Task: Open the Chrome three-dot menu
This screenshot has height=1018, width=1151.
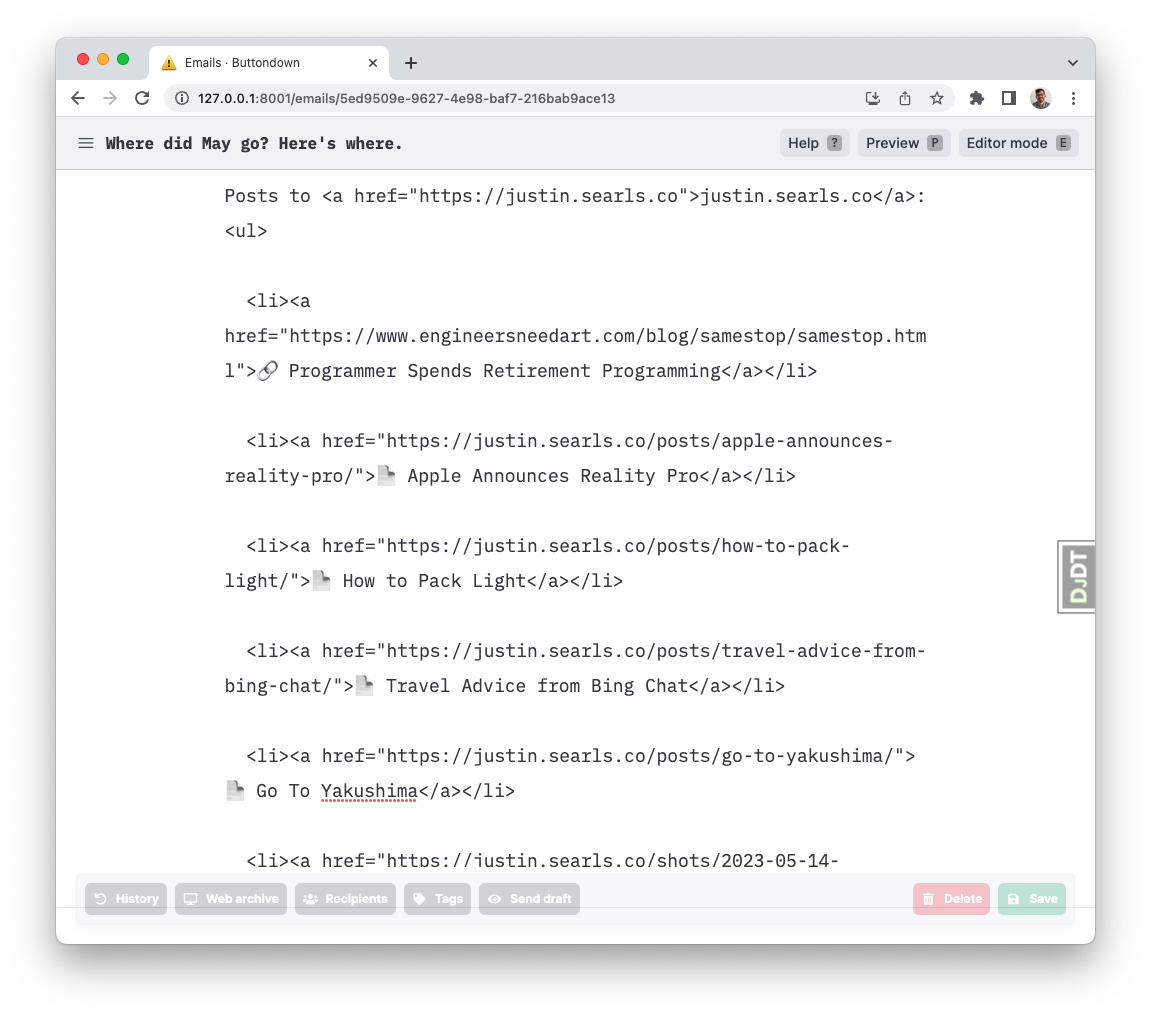Action: pos(1073,98)
